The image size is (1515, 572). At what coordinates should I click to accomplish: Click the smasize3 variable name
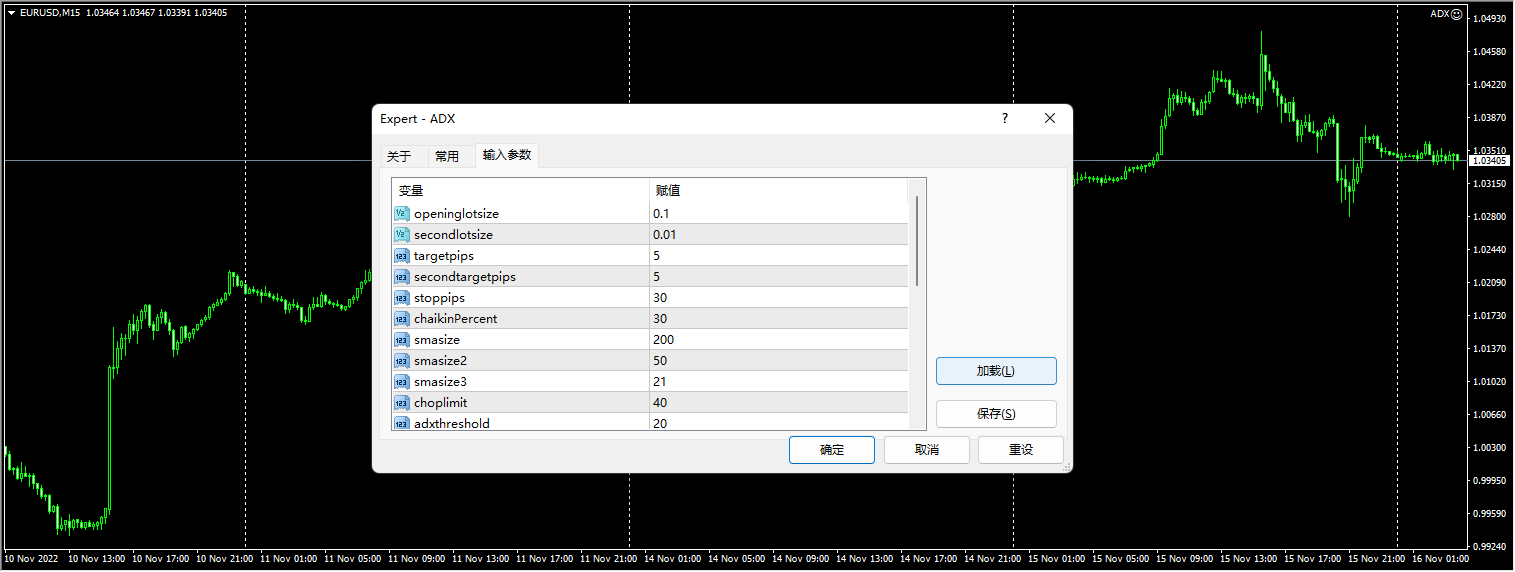point(440,382)
